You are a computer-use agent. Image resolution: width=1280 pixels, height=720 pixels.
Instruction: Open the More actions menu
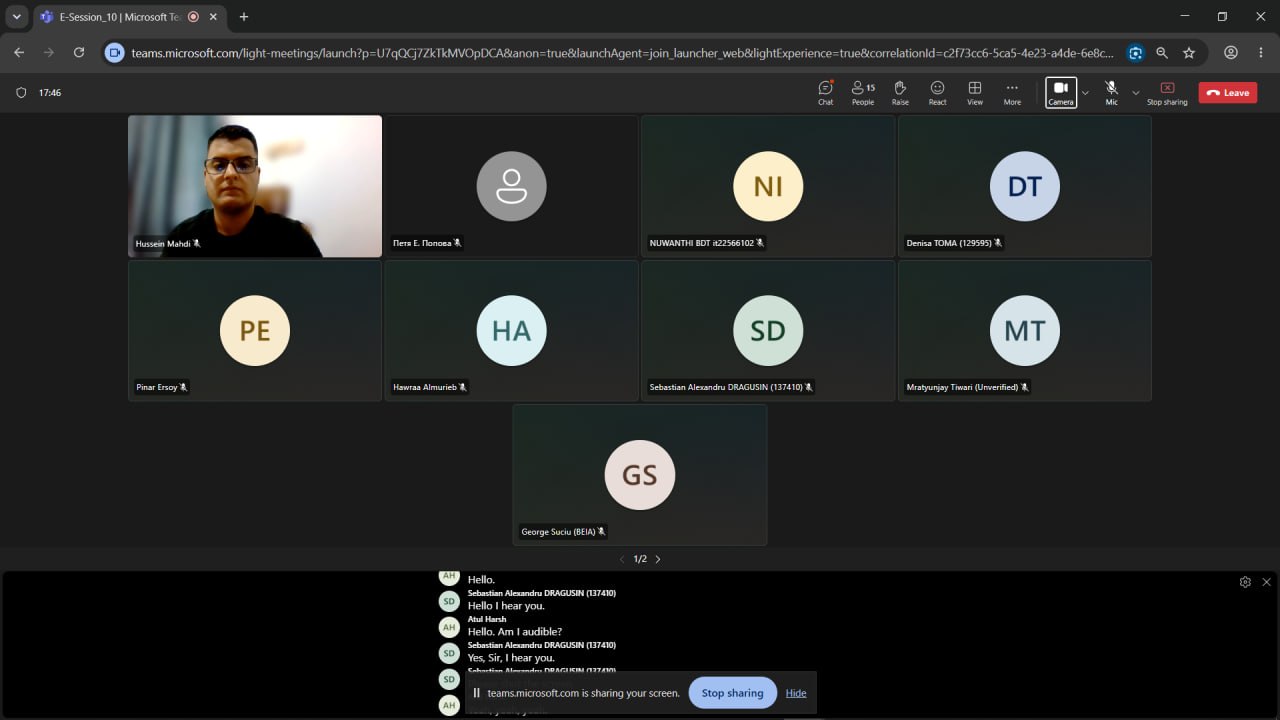[x=1012, y=93]
